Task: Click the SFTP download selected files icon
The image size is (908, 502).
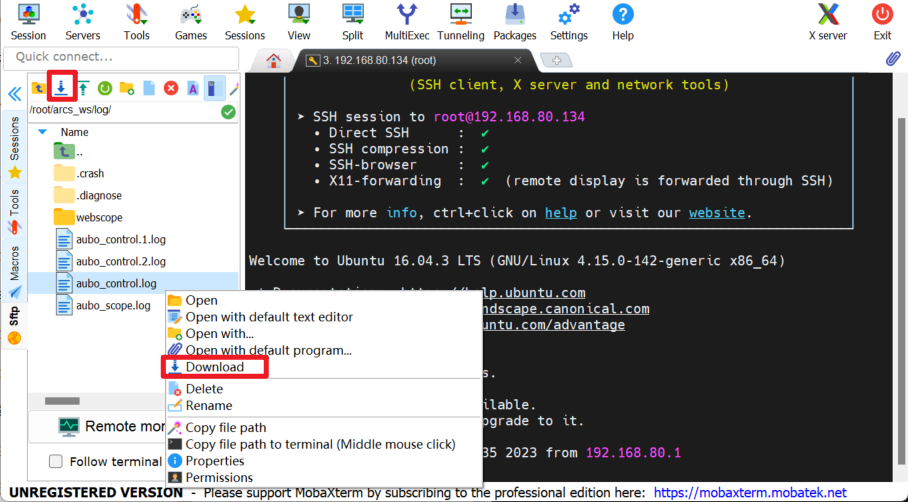Action: pos(61,88)
